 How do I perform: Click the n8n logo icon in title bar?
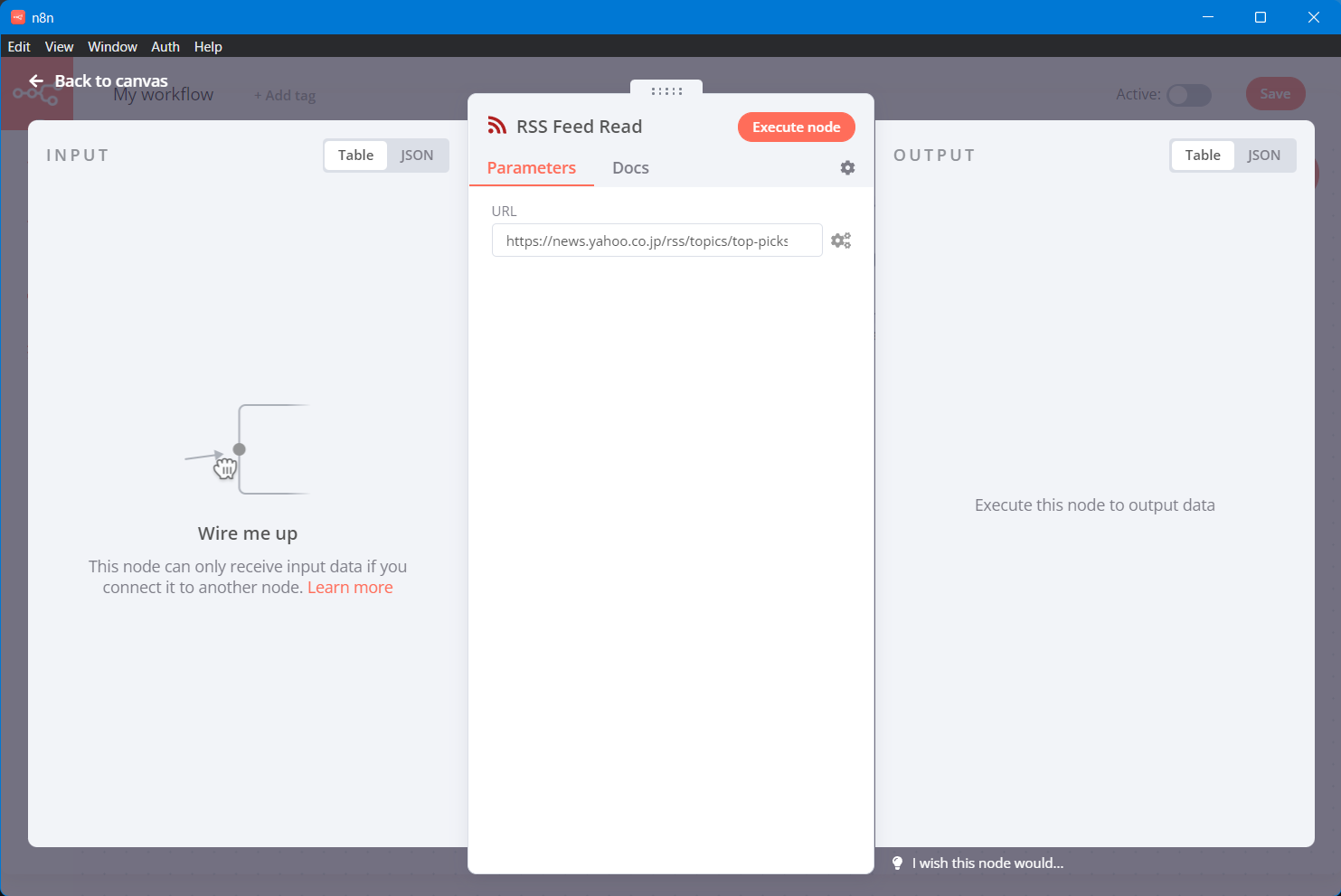17,17
